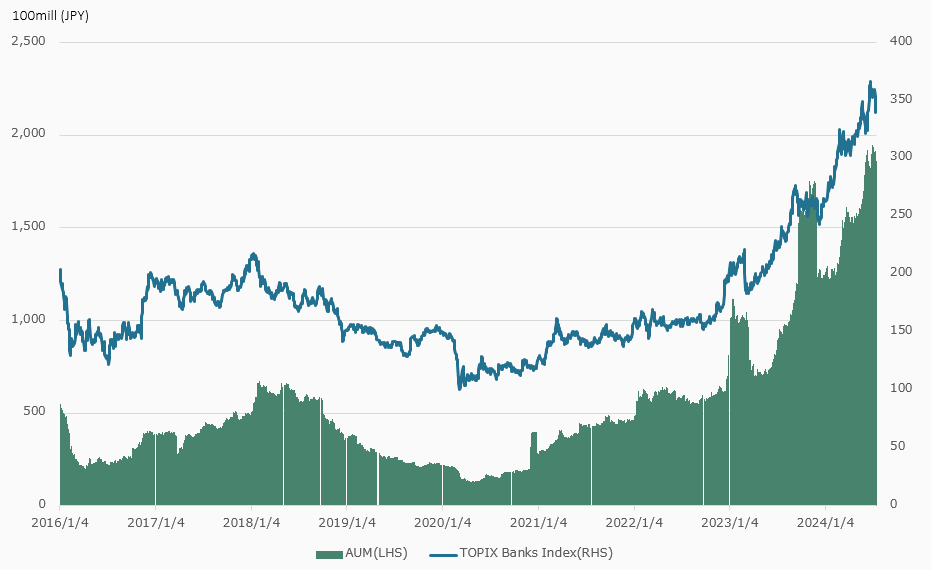This screenshot has width=931, height=570.
Task: Click the 2017/1/4 date on x-axis
Action: tap(156, 523)
